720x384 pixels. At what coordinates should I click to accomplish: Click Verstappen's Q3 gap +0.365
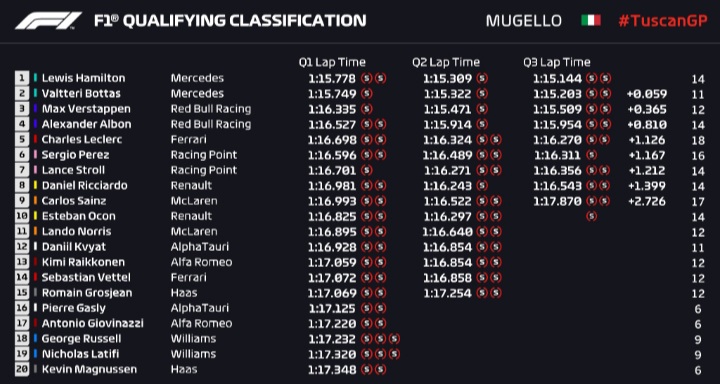(x=647, y=109)
